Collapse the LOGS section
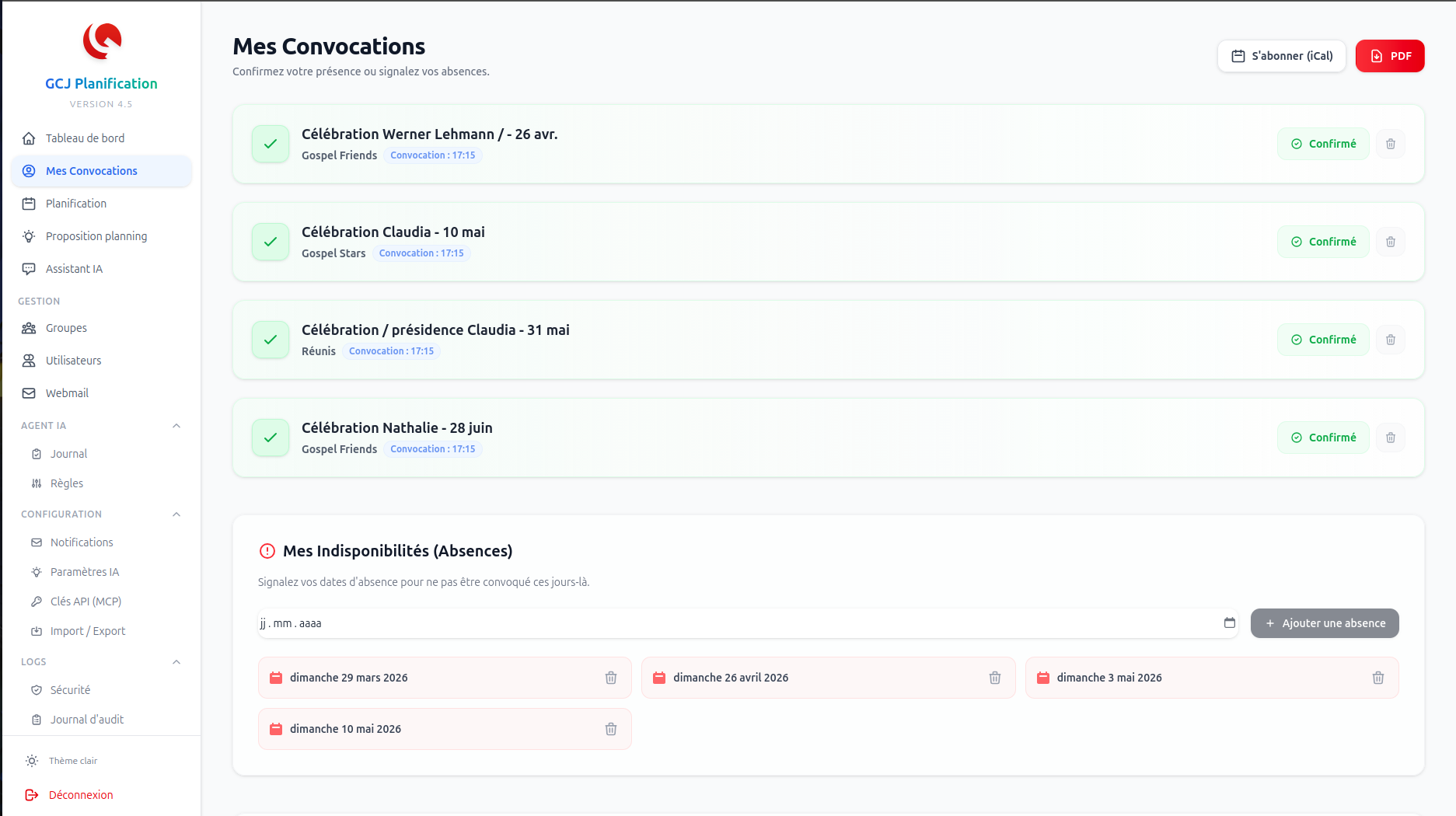 (x=176, y=662)
